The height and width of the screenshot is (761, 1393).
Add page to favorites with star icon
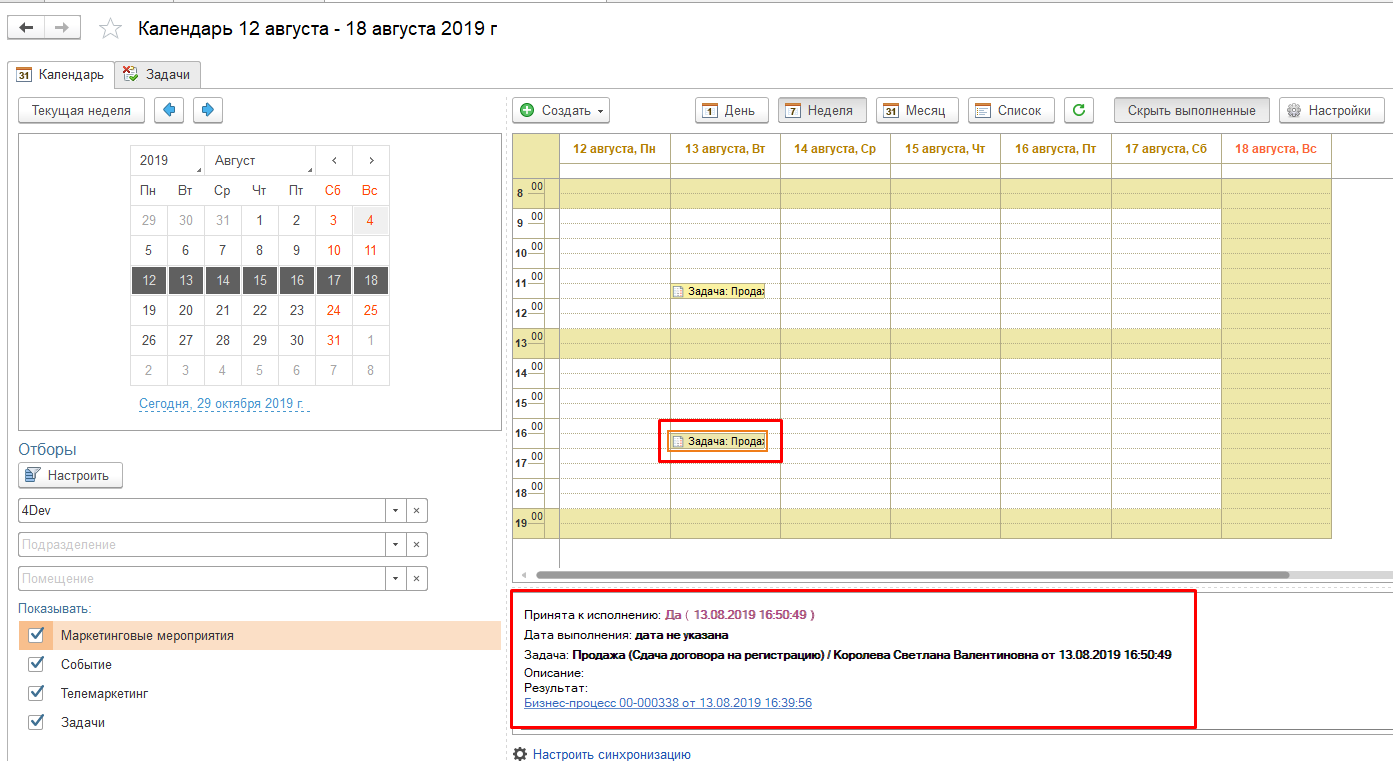pos(110,29)
